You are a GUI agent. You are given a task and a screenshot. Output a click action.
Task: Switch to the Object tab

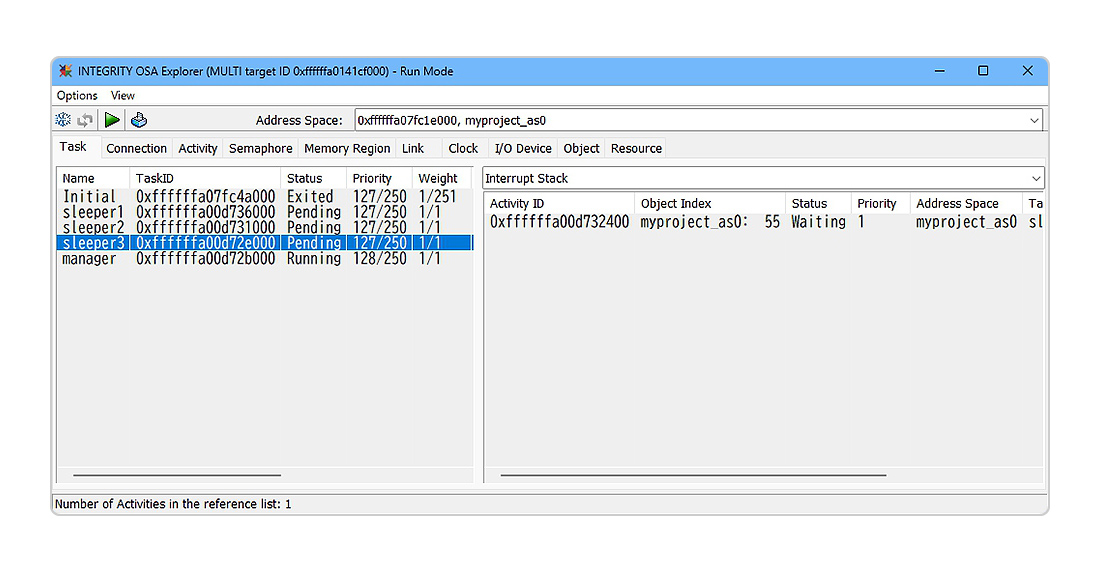pyautogui.click(x=582, y=149)
